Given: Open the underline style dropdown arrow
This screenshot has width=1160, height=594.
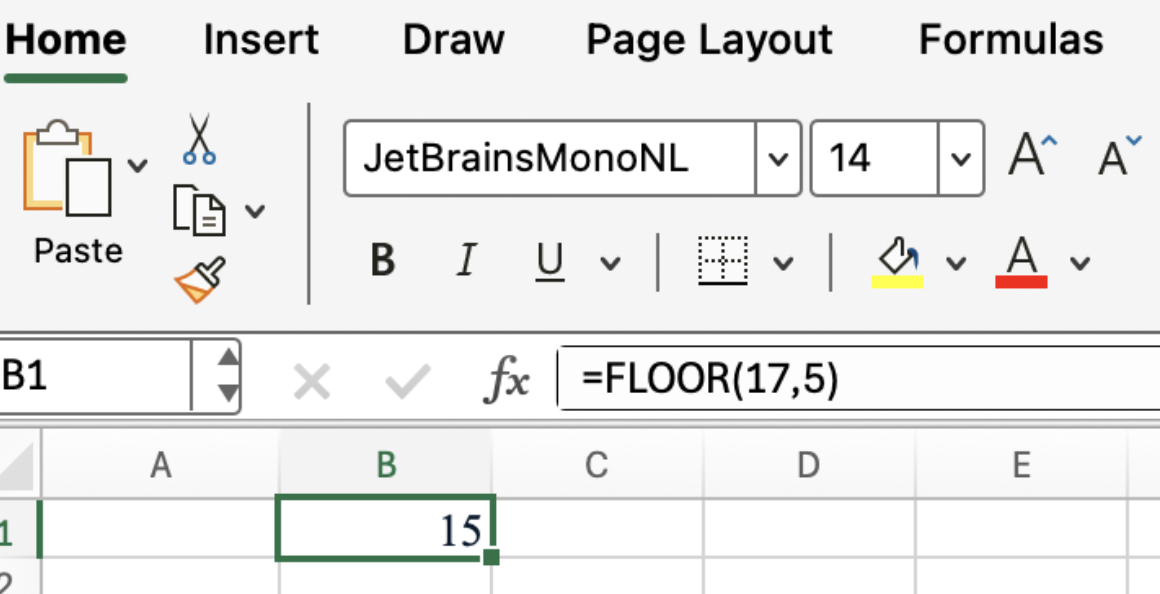Looking at the screenshot, I should click(610, 263).
